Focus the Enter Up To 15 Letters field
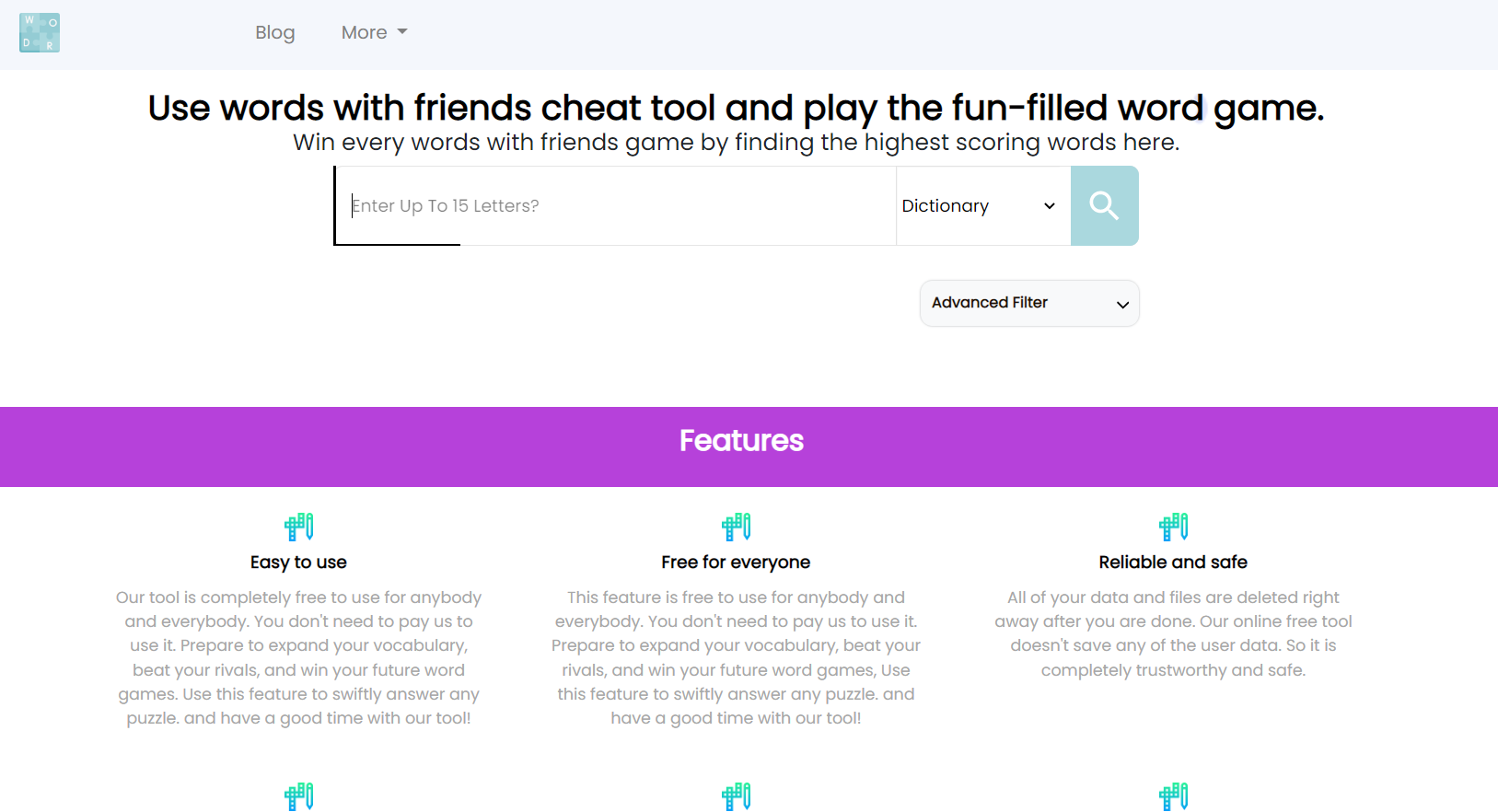This screenshot has height=812, width=1498. tap(615, 206)
